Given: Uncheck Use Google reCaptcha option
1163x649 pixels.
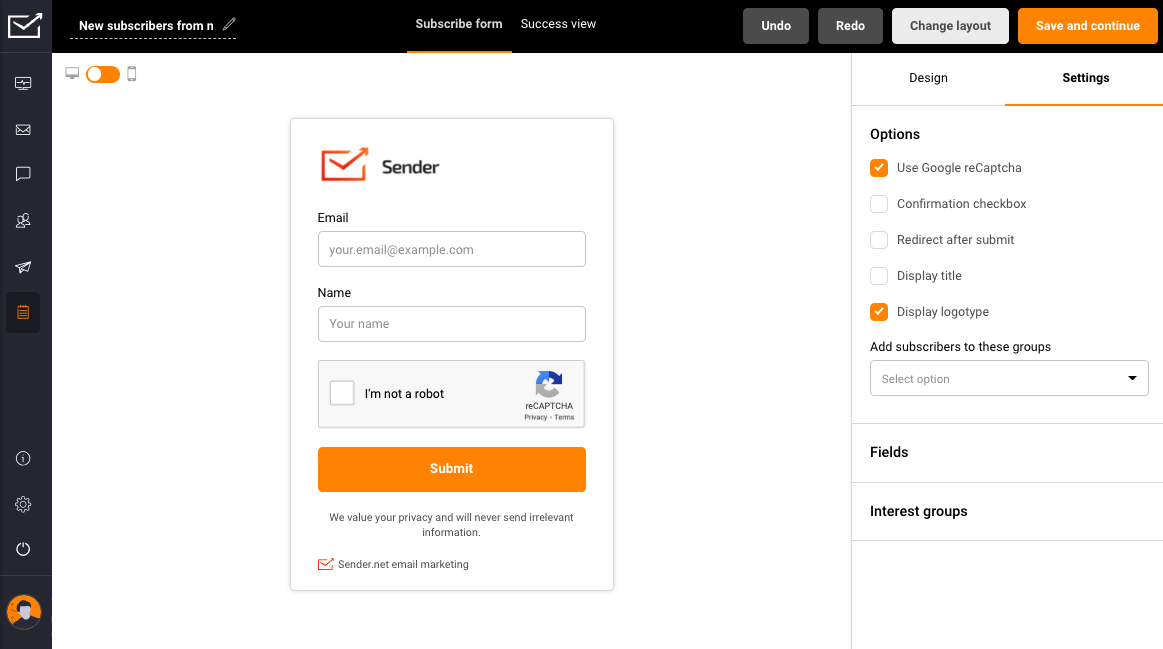Looking at the screenshot, I should click(879, 168).
